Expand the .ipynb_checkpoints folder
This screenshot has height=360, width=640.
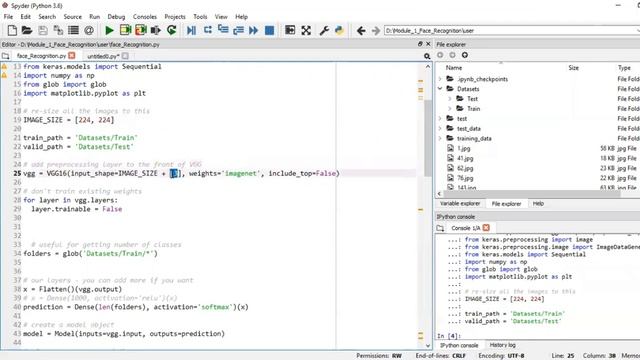440,79
